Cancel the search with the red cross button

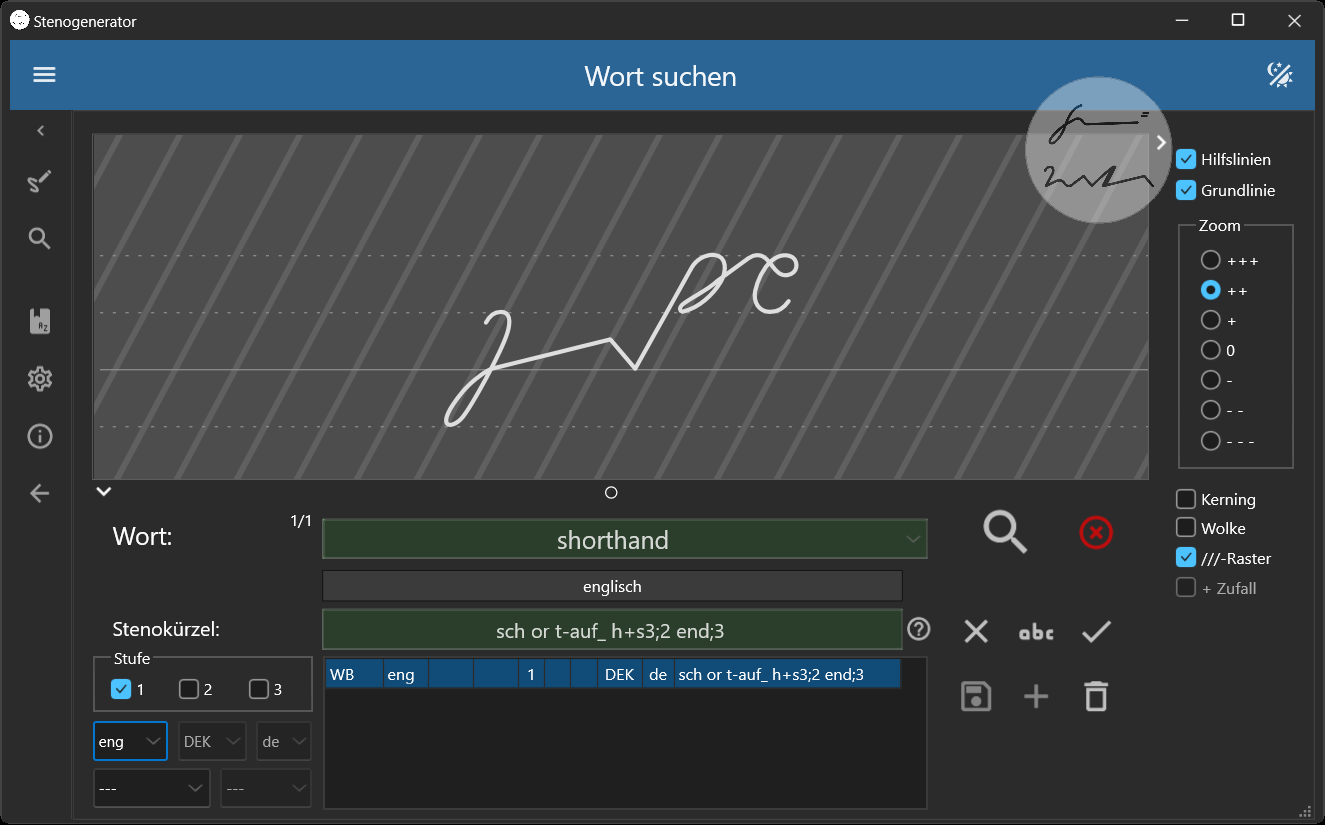click(x=1095, y=532)
